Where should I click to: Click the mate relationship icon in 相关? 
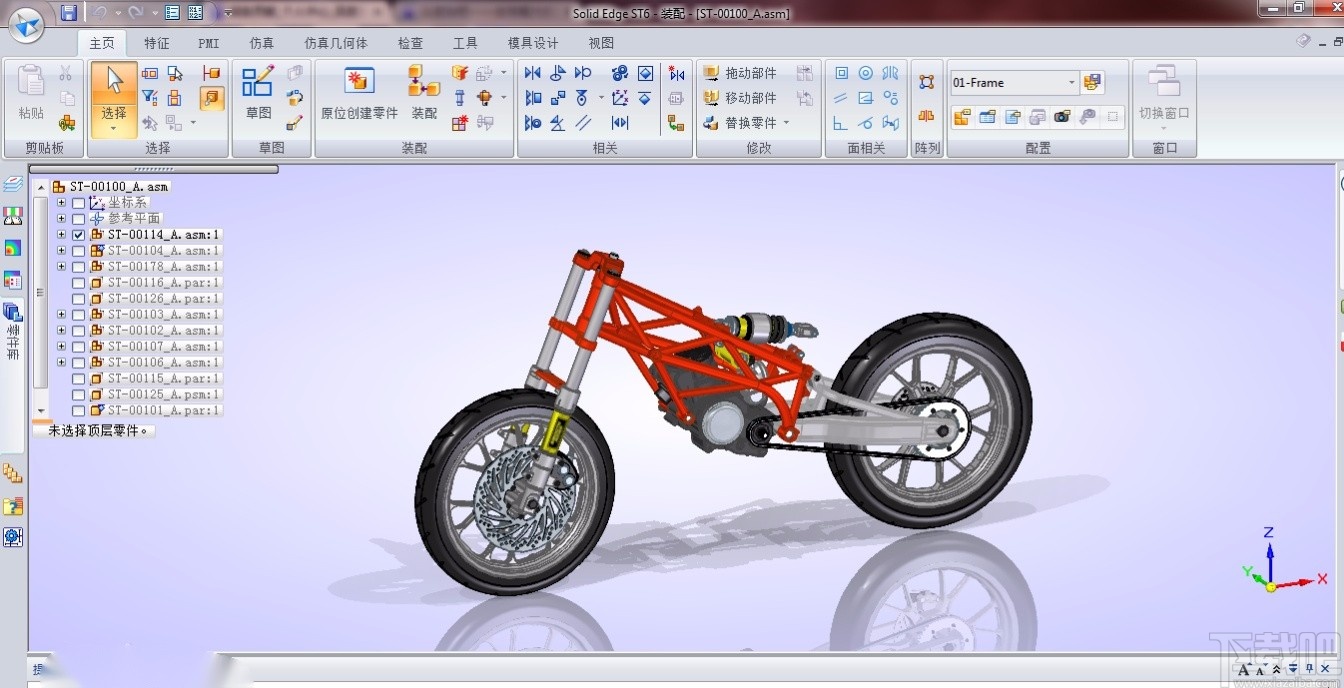pyautogui.click(x=532, y=73)
